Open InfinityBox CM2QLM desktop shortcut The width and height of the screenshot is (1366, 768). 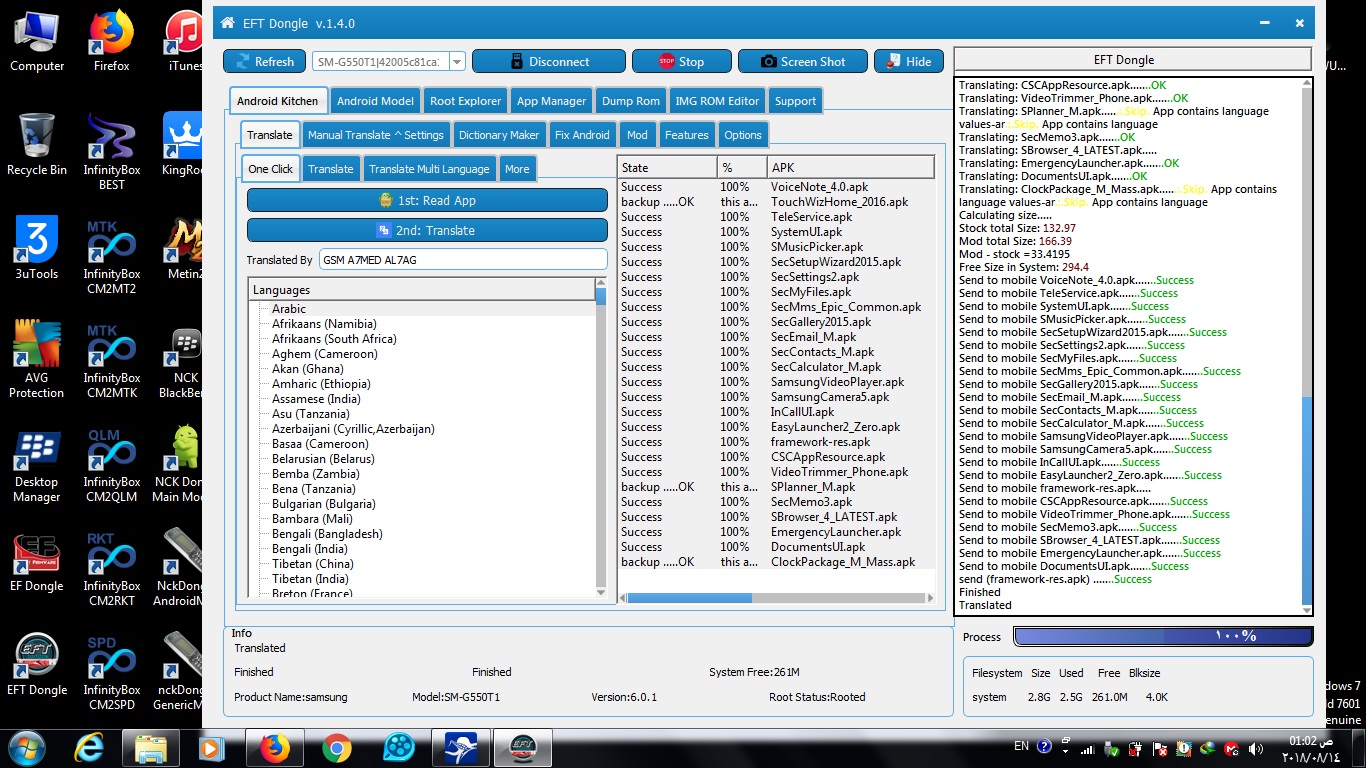click(111, 464)
